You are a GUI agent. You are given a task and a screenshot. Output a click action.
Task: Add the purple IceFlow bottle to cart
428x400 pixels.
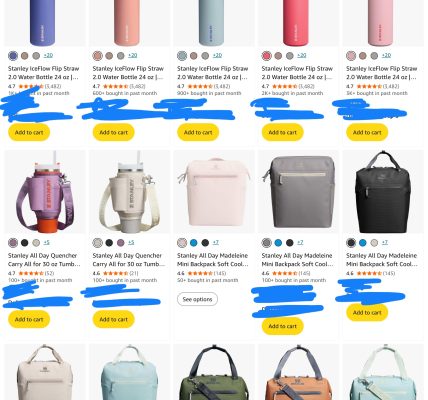pos(29,132)
